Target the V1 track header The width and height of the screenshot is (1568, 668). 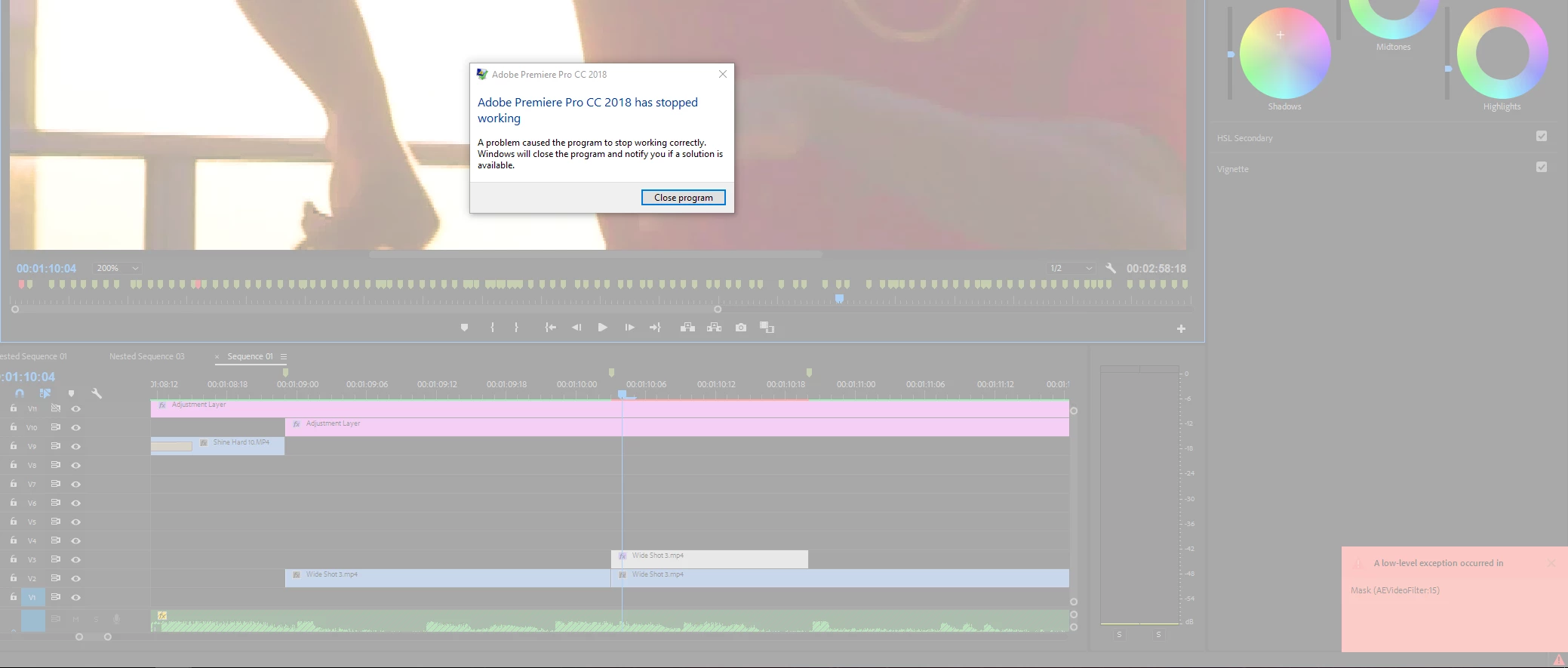pyautogui.click(x=32, y=597)
